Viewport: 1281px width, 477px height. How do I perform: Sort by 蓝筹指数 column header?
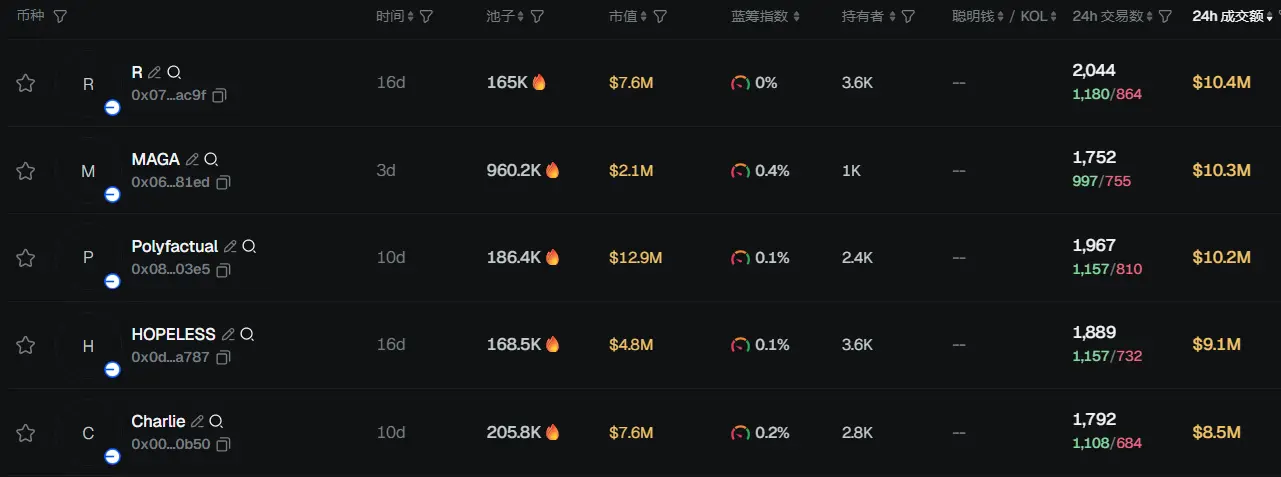[760, 17]
